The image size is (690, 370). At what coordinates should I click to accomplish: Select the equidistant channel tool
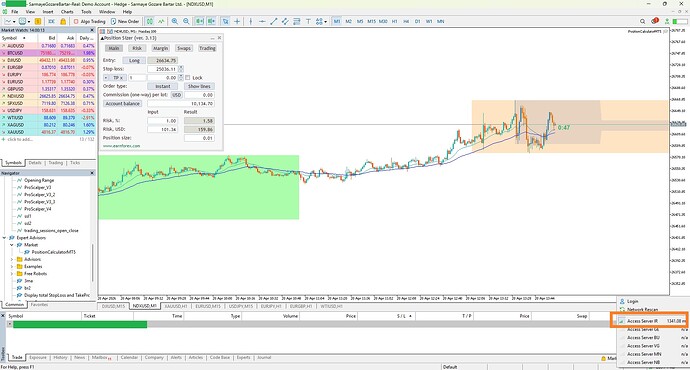click(x=285, y=21)
